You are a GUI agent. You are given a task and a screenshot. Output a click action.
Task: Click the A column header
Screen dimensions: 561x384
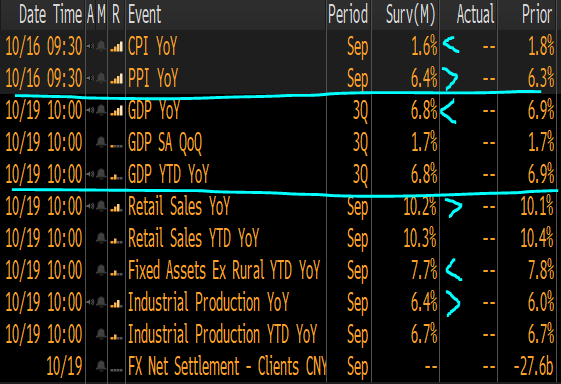tap(91, 15)
